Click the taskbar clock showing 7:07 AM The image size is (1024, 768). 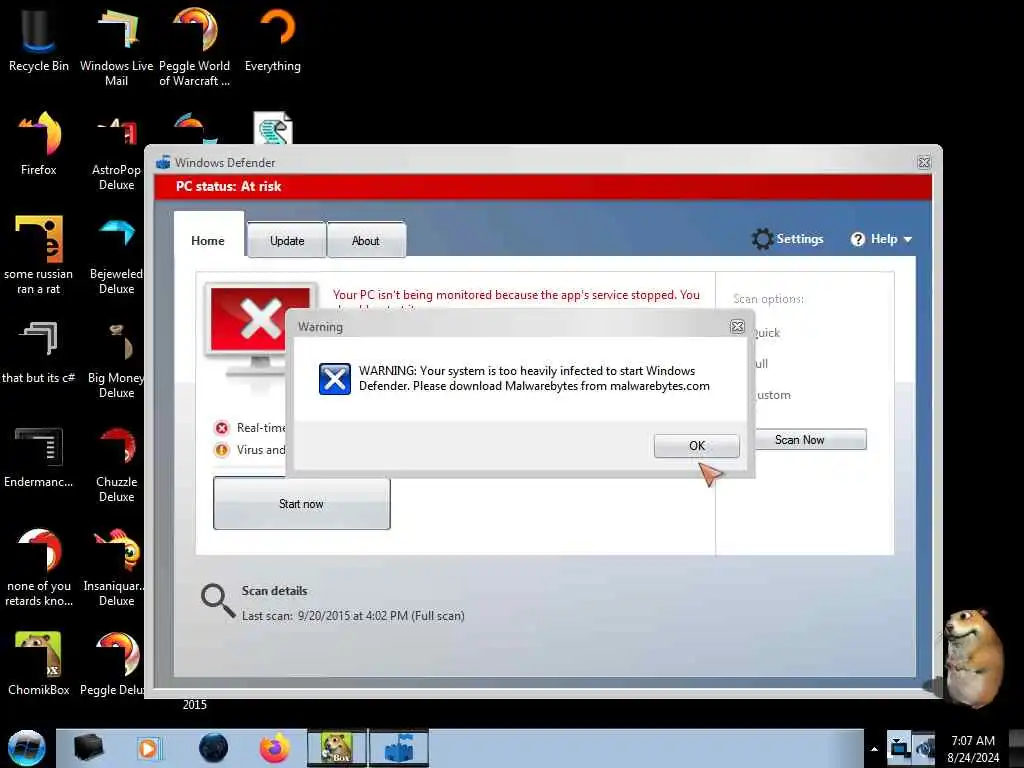pos(973,748)
